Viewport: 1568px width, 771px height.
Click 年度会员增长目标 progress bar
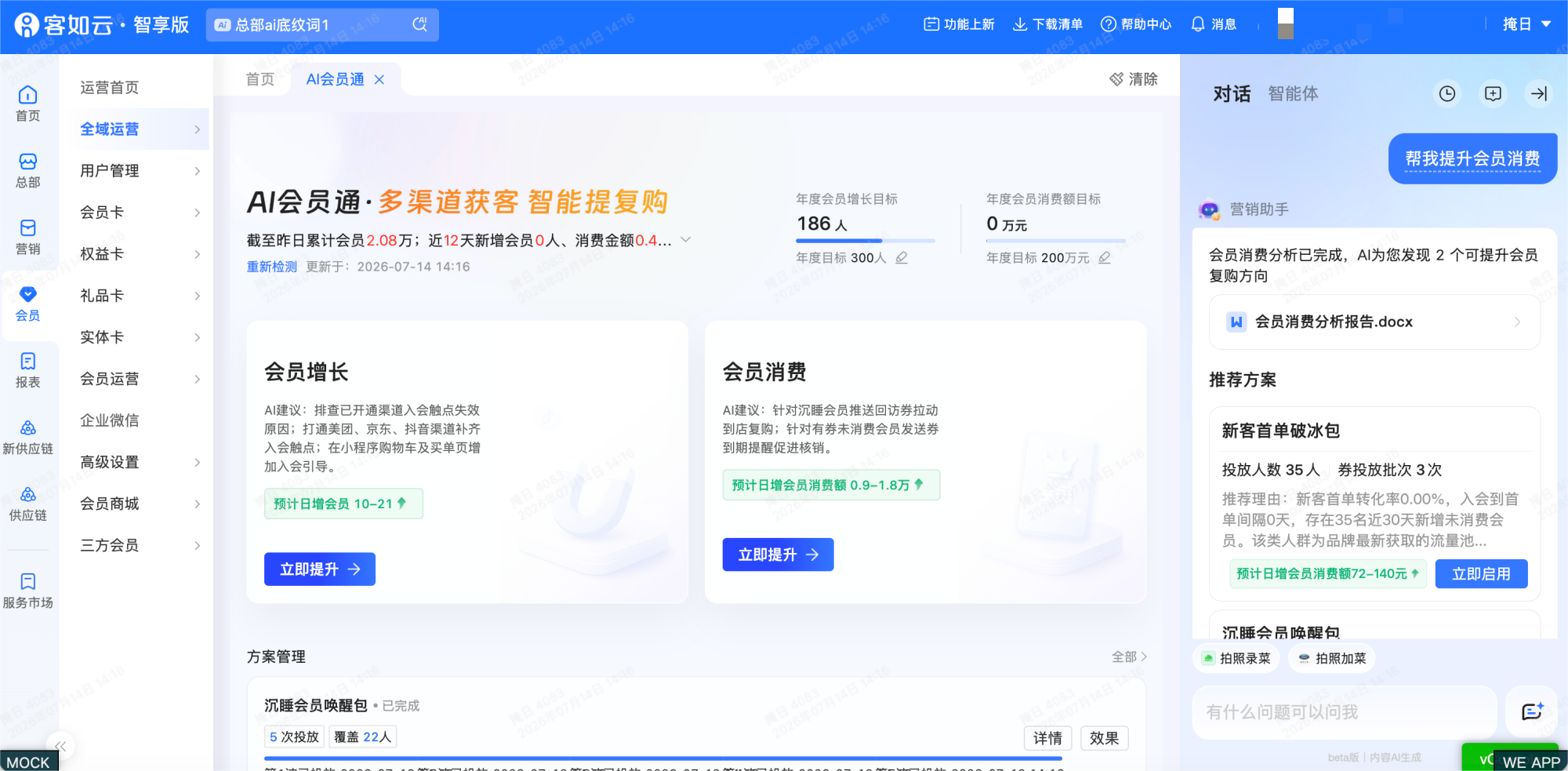866,240
